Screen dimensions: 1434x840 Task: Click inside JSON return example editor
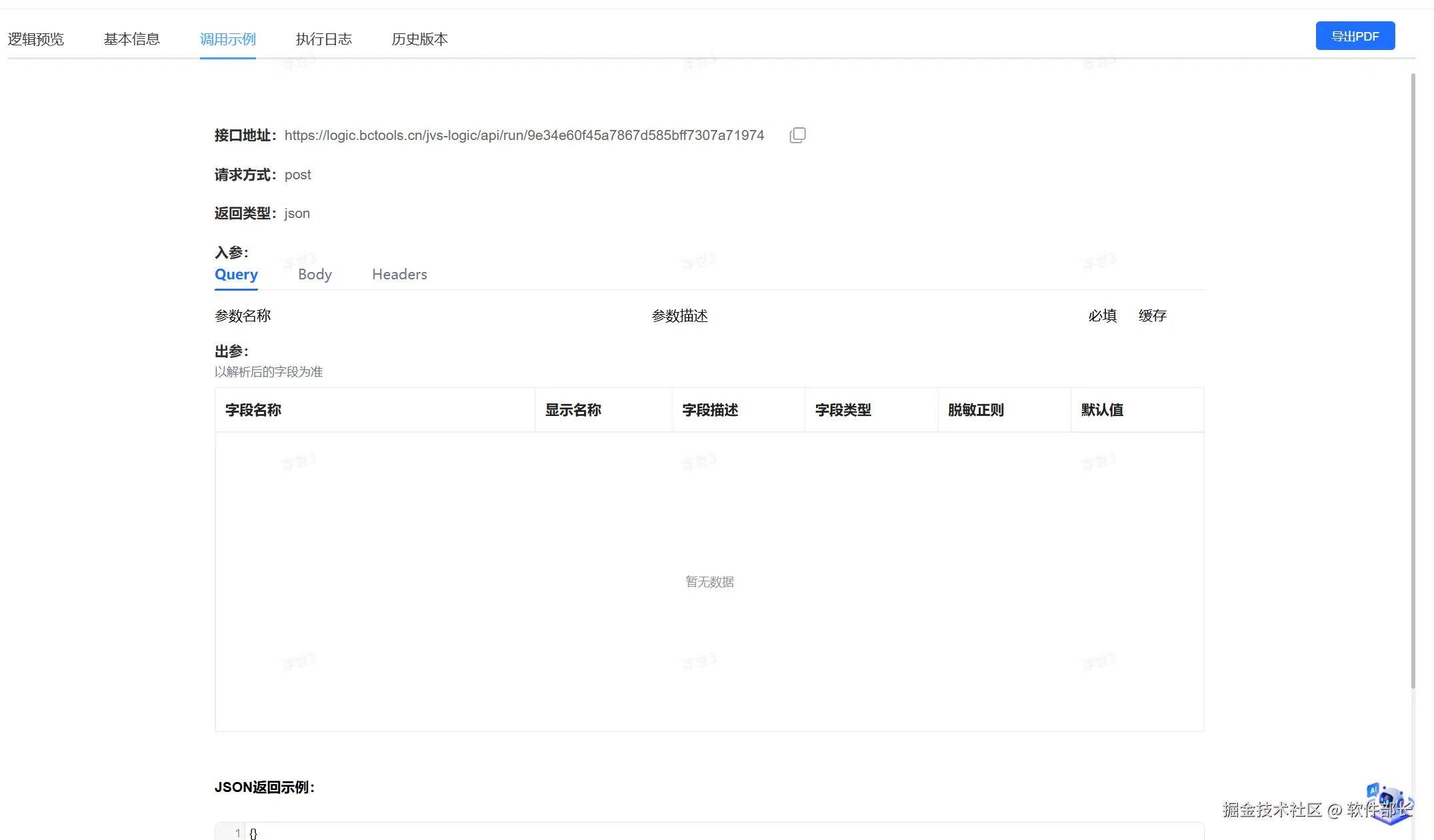coord(667,832)
